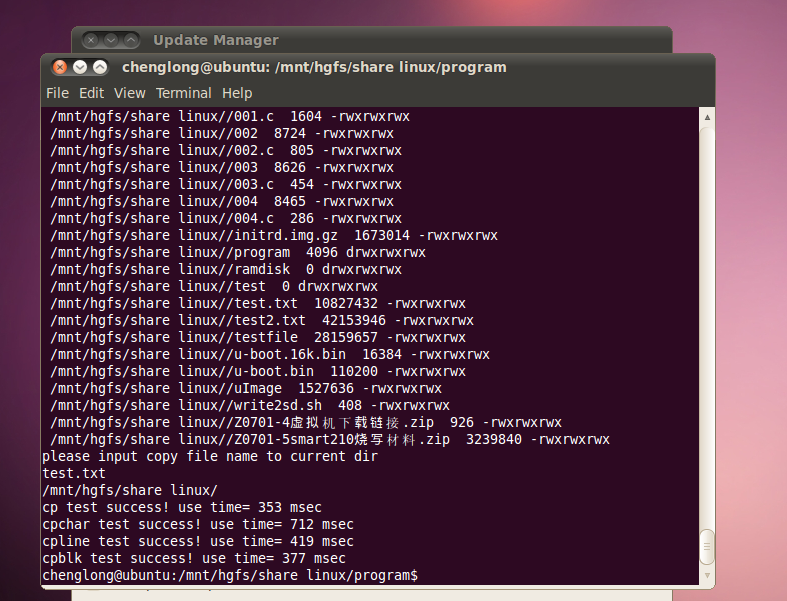Close the chenglong@ubuntu terminal window
The width and height of the screenshot is (787, 601).
pyautogui.click(x=60, y=67)
